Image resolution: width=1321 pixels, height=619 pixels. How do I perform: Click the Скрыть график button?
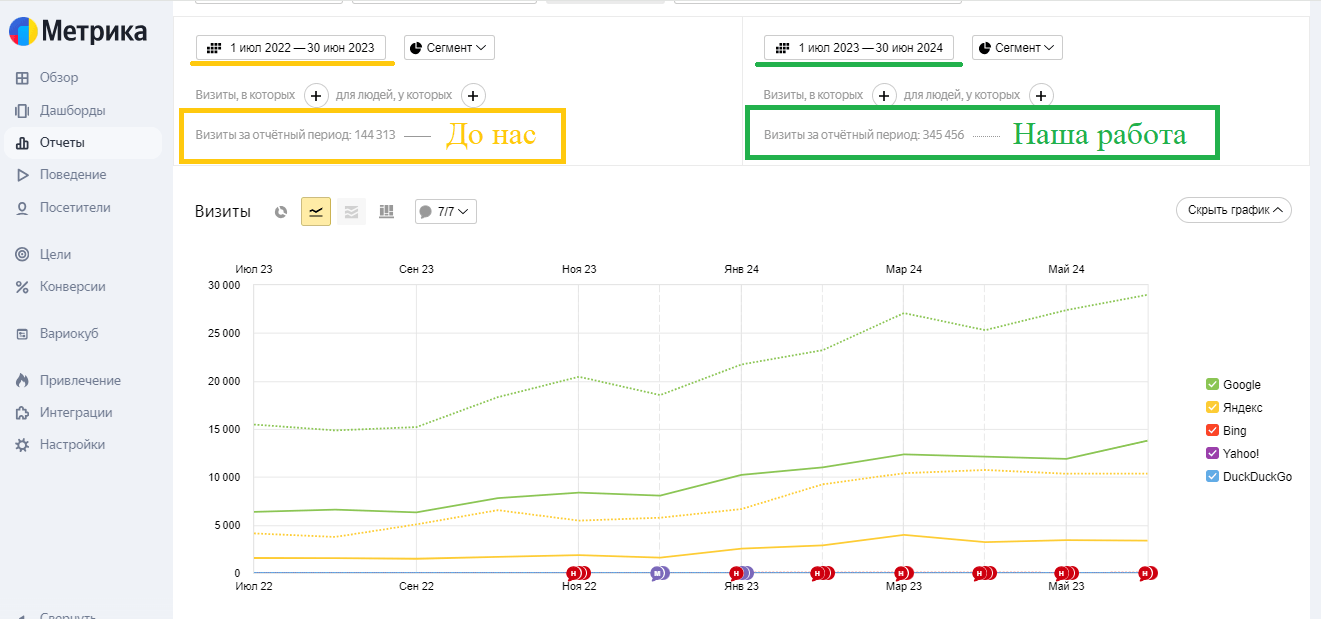[x=1234, y=210]
